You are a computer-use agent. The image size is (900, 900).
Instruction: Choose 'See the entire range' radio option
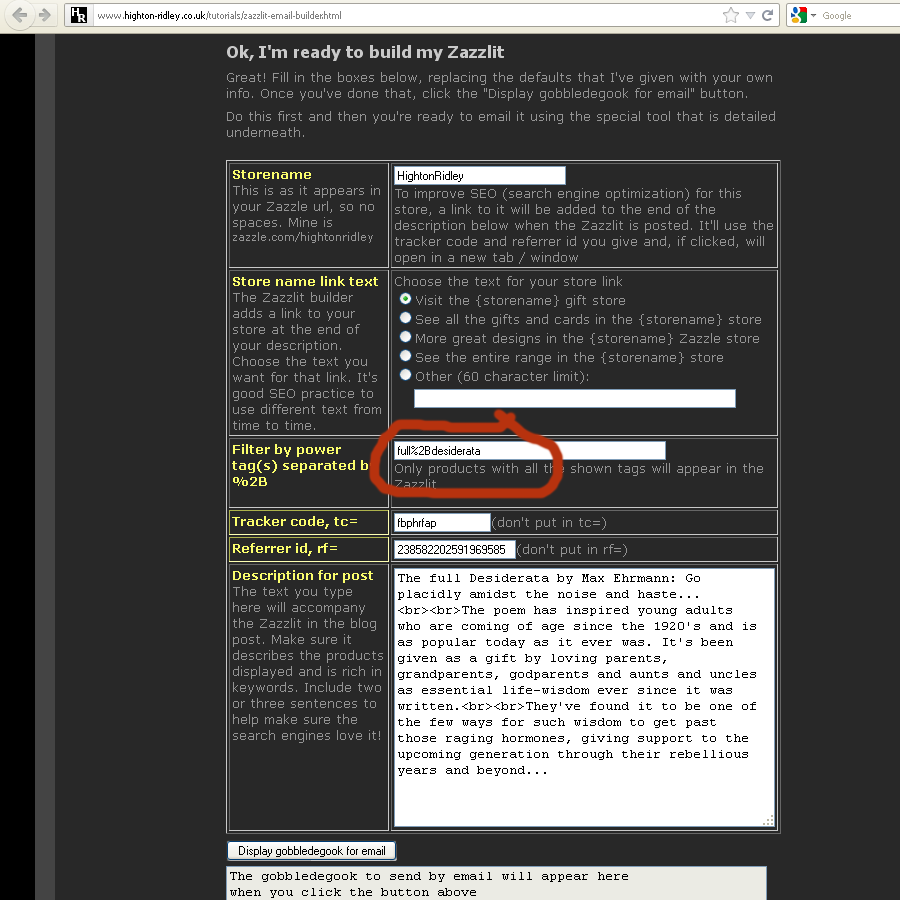click(405, 356)
